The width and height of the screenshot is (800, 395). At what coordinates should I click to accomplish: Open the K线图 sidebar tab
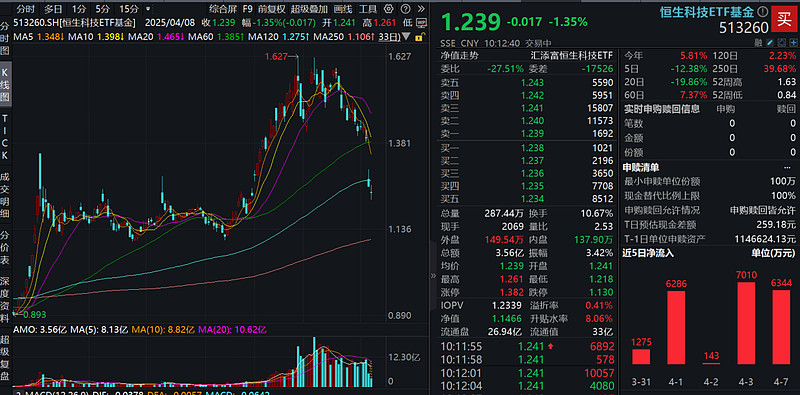[5, 84]
